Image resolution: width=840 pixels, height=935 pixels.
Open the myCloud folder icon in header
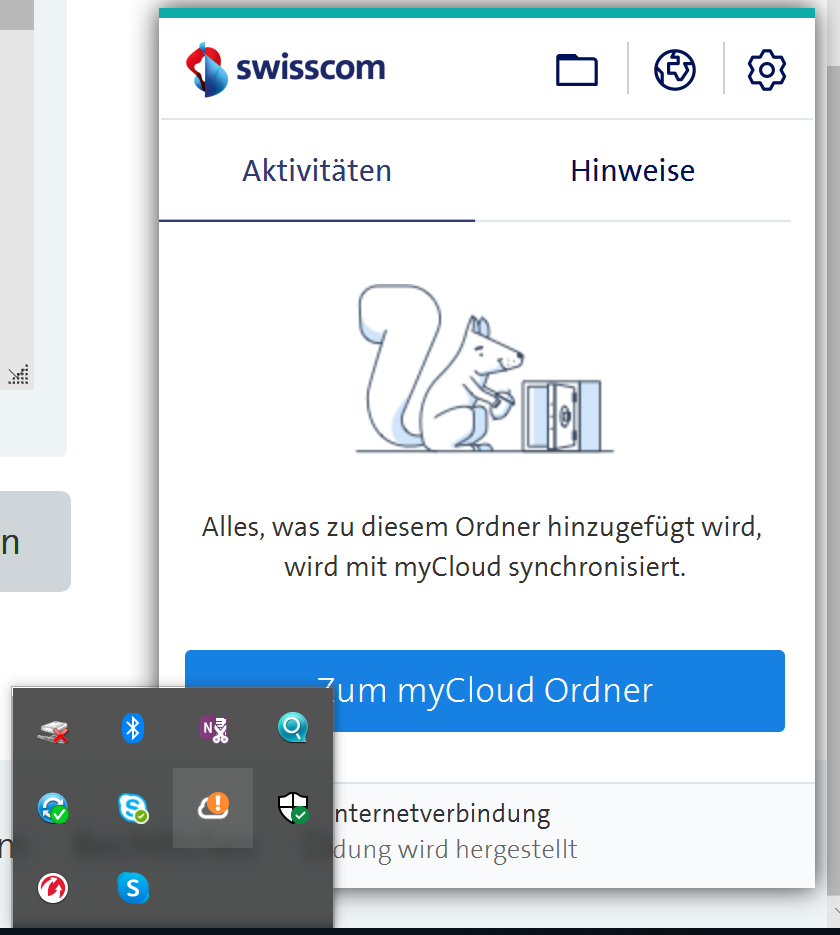[577, 70]
